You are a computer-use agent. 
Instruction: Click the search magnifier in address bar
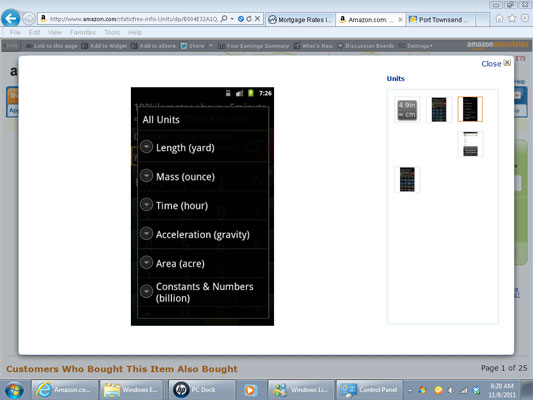(224, 19)
